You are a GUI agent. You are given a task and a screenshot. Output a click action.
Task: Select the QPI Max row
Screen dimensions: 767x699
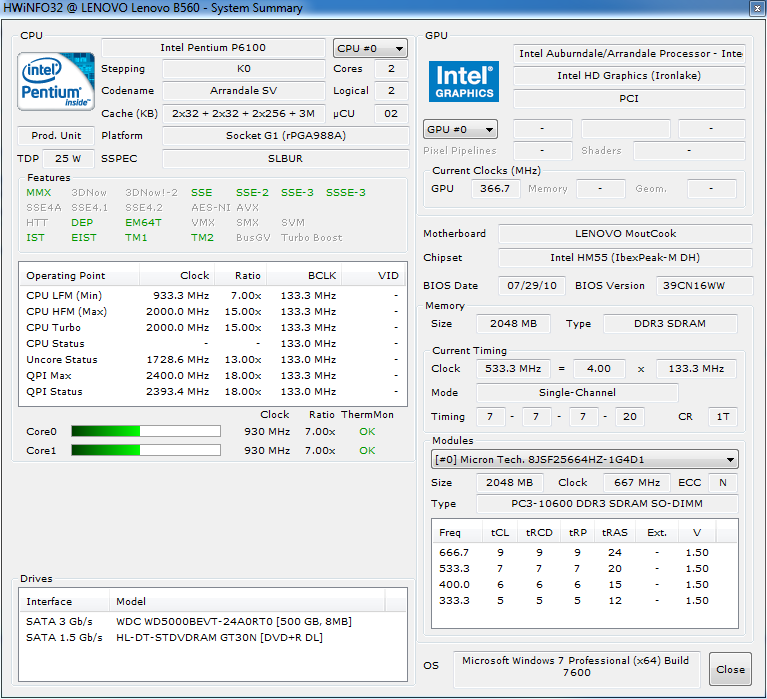(x=213, y=375)
